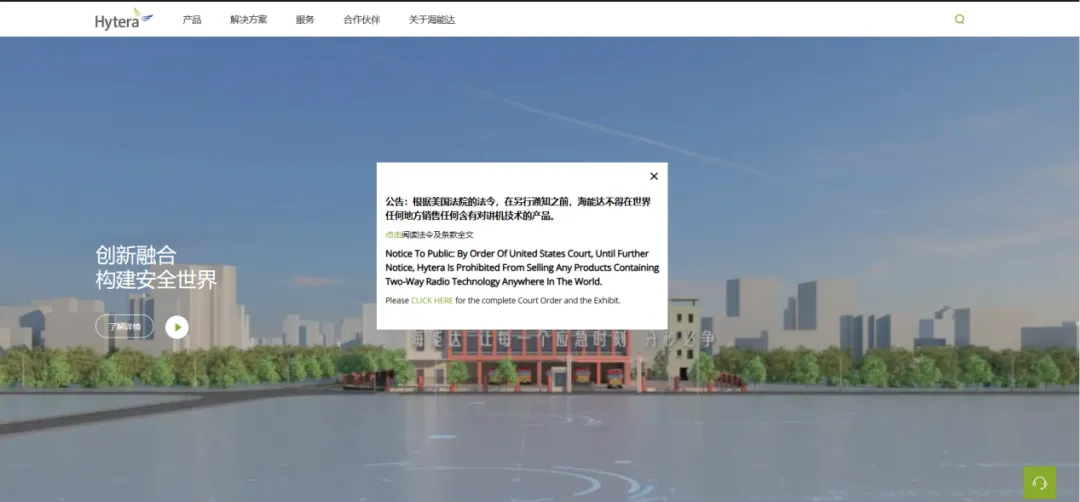
Task: Click the red fire station building
Action: click(540, 367)
